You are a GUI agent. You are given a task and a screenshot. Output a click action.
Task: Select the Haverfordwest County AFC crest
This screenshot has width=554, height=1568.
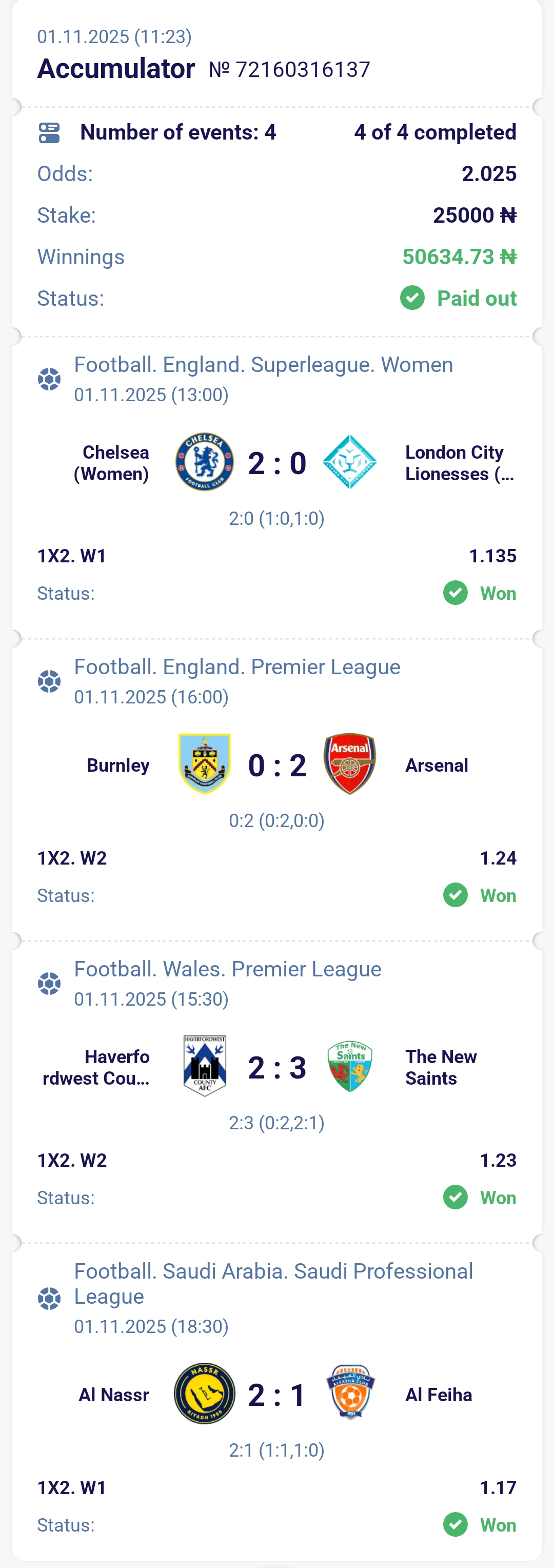[x=205, y=1066]
